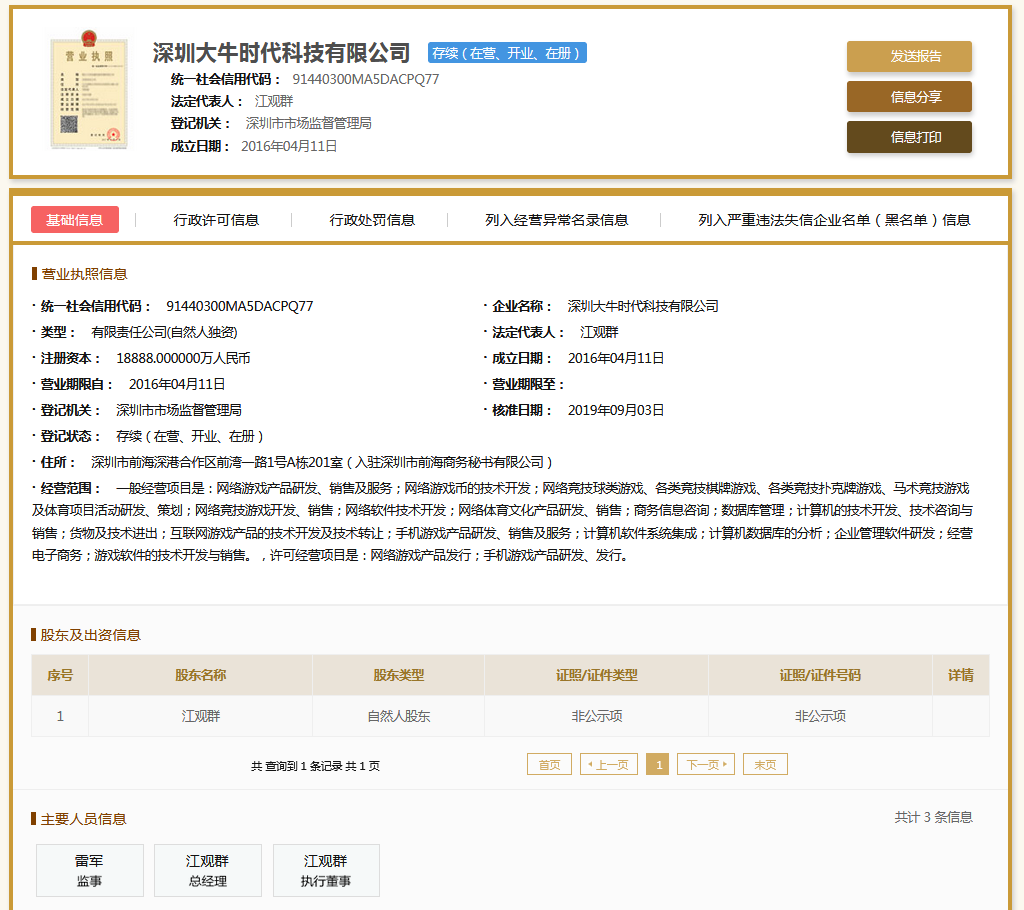This screenshot has width=1024, height=910.
Task: Open the 雷军 监事 personnel card
Action: click(x=89, y=870)
